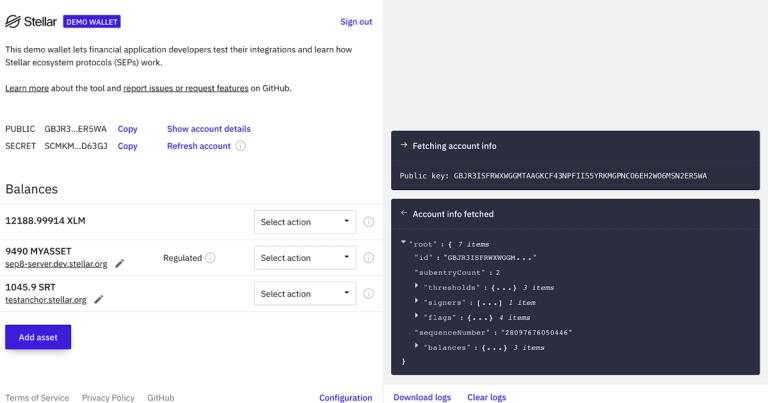Expand the thresholds node in the log

pos(417,287)
